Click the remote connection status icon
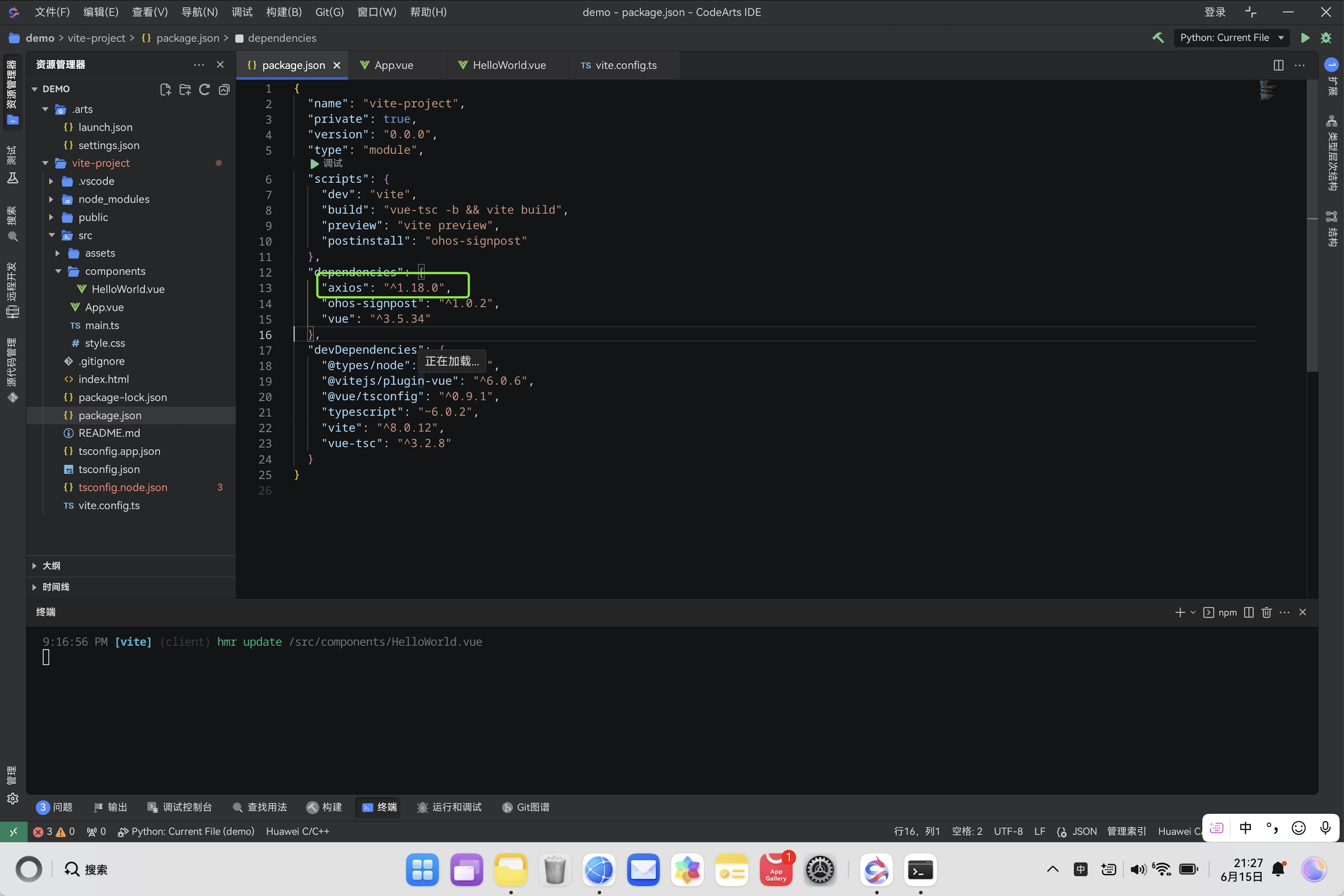This screenshot has height=896, width=1344. pyautogui.click(x=13, y=831)
